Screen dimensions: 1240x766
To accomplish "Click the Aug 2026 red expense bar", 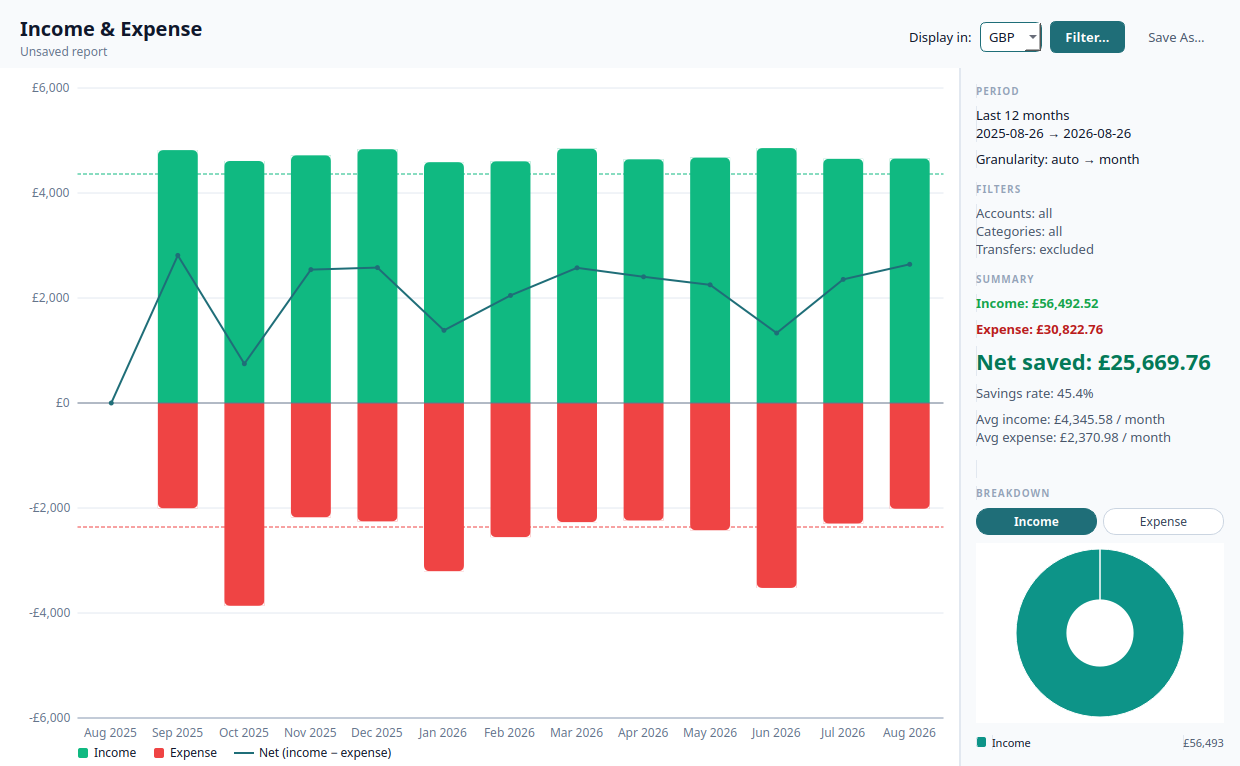I will coord(910,456).
